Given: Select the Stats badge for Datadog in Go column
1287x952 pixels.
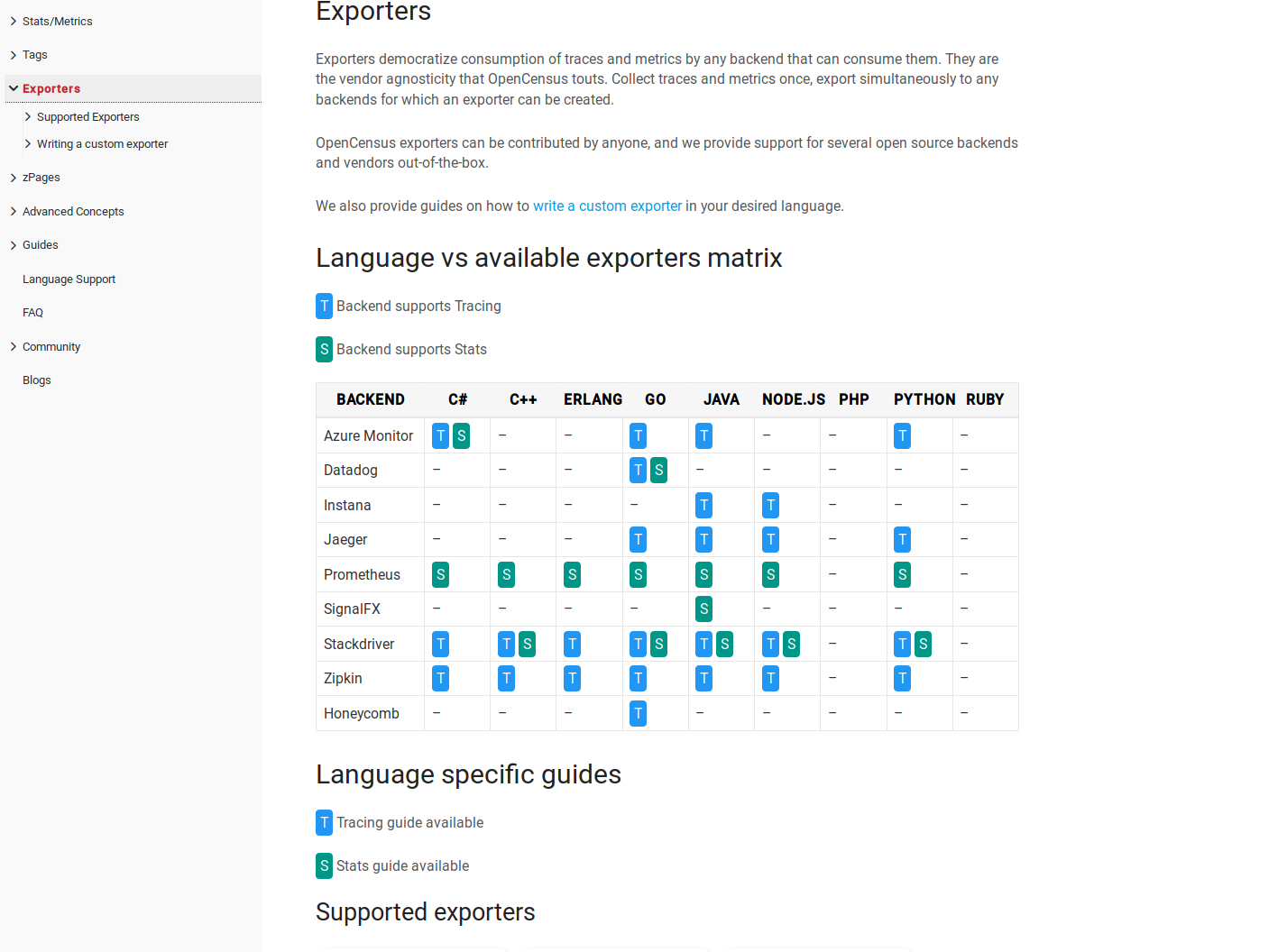Looking at the screenshot, I should tap(658, 470).
